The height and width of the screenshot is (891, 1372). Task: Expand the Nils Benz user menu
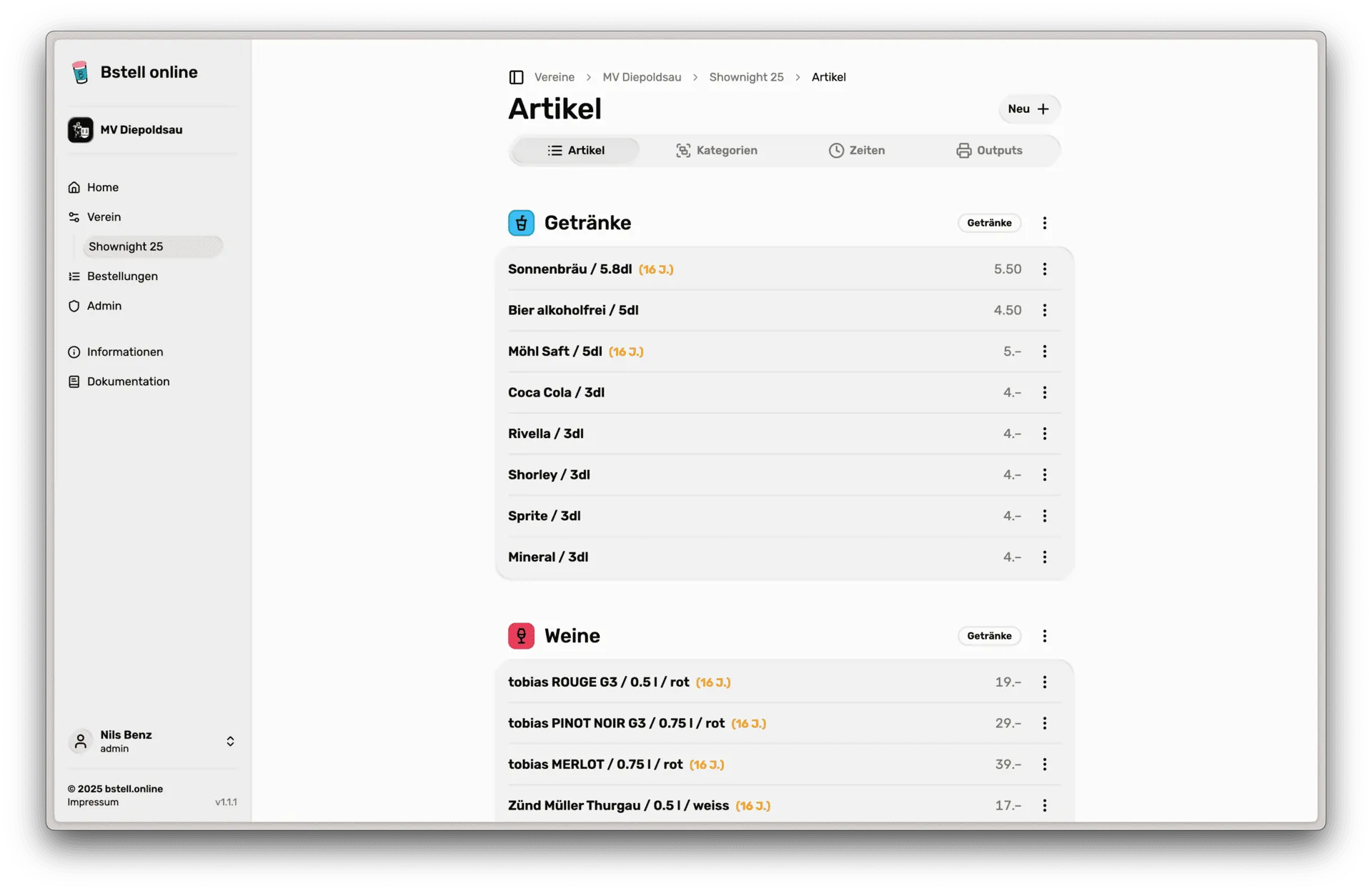[229, 741]
